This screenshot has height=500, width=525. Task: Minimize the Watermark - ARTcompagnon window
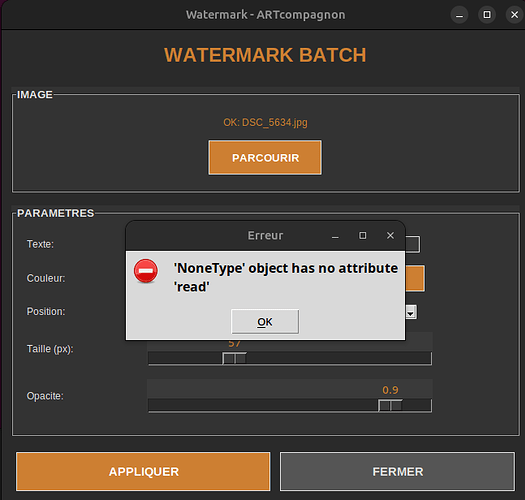pos(459,15)
